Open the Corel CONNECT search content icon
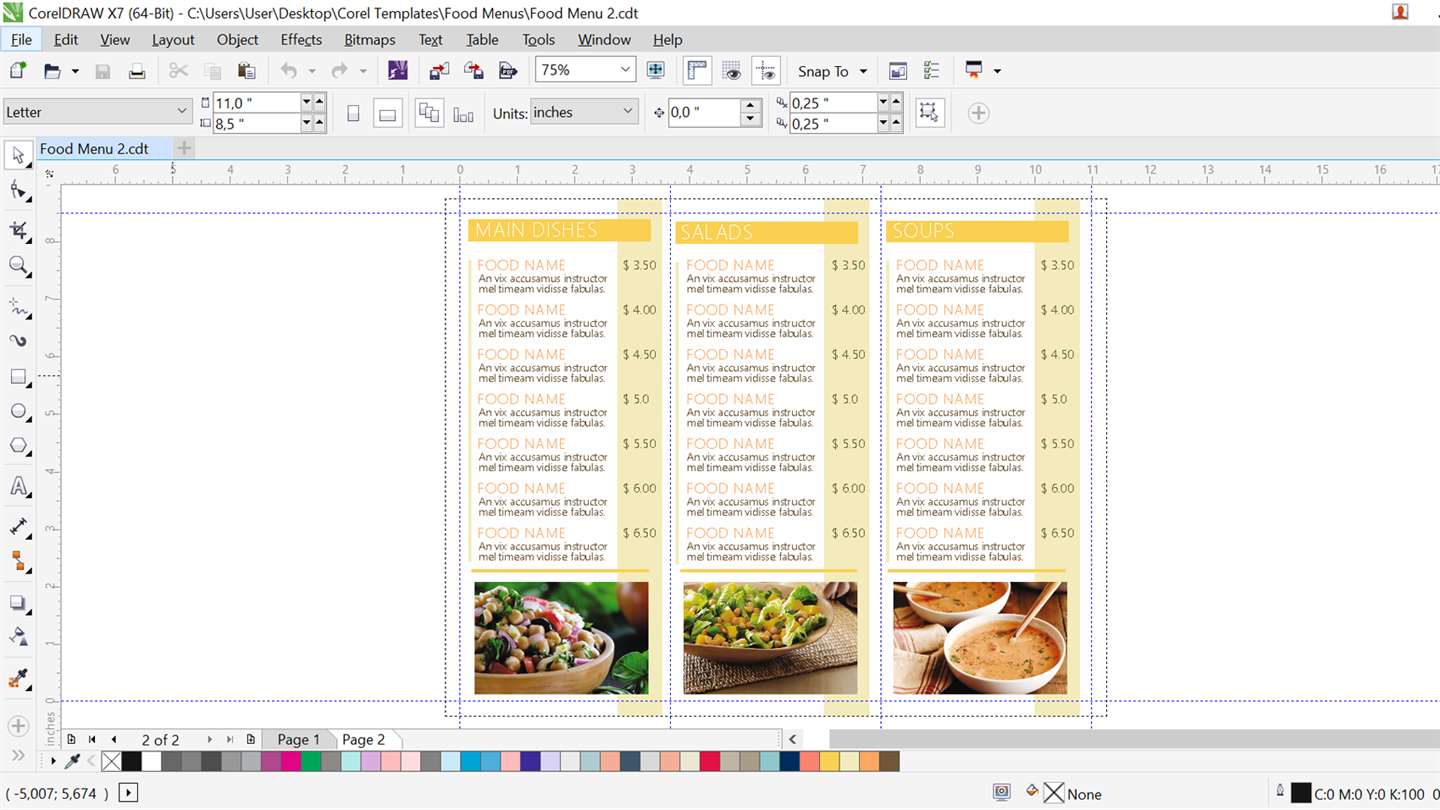This screenshot has width=1440, height=810. [398, 70]
